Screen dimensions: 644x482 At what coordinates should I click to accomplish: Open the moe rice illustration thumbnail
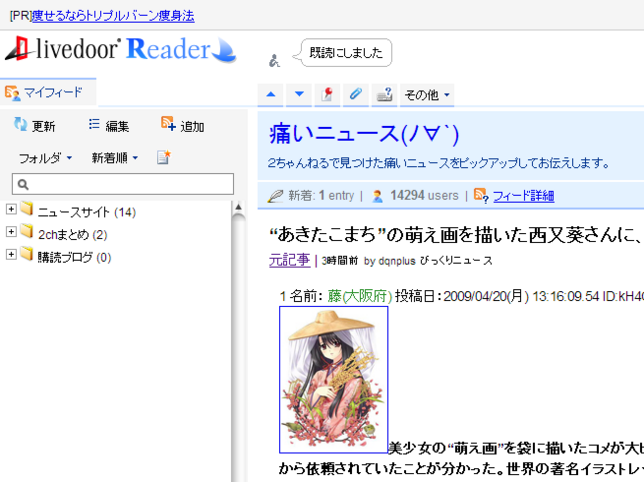[334, 380]
